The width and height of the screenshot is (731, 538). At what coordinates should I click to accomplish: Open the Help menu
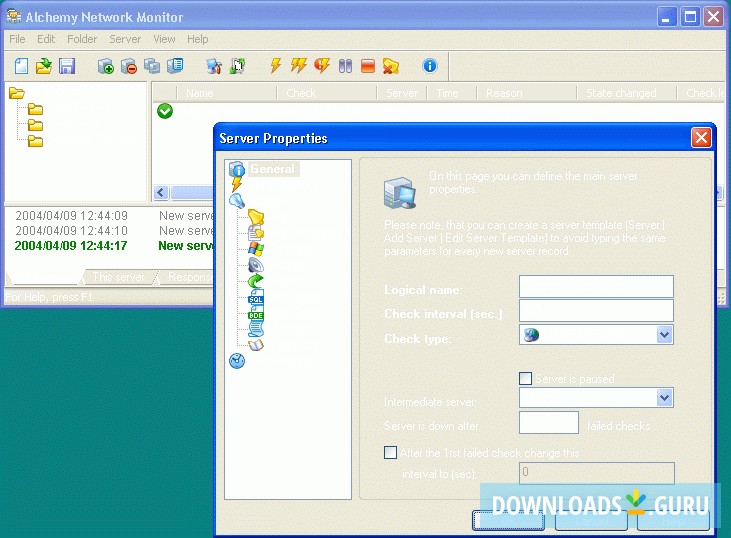[198, 39]
